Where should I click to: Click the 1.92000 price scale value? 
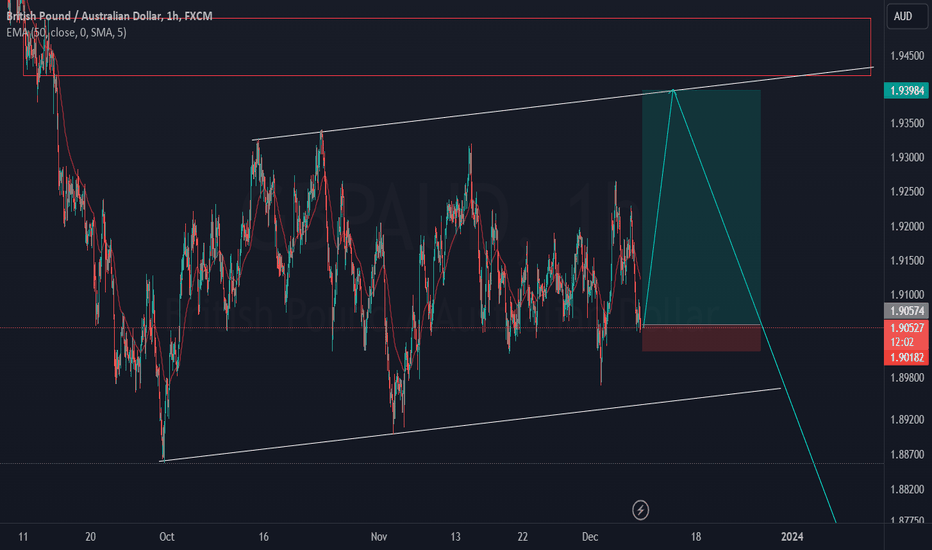pyautogui.click(x=907, y=226)
